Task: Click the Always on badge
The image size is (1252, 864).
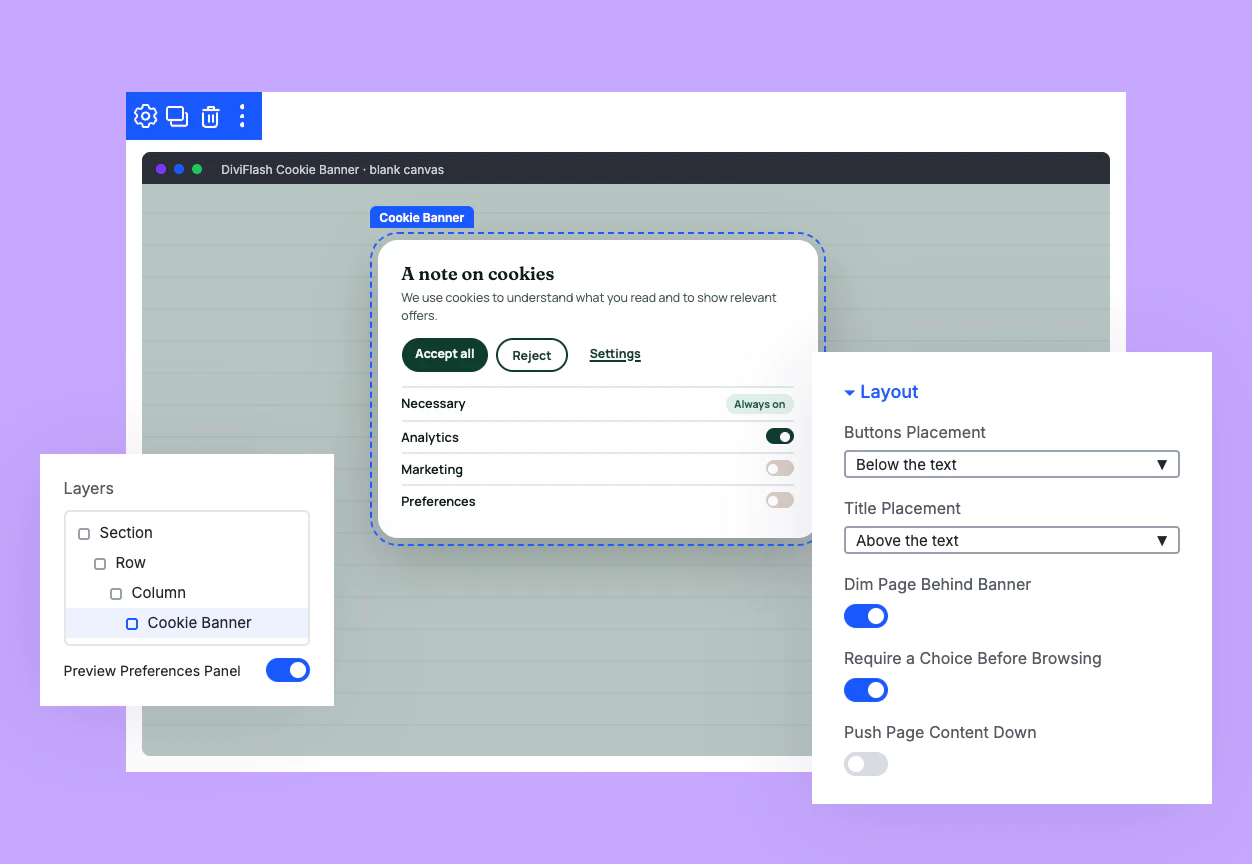Action: [x=760, y=404]
